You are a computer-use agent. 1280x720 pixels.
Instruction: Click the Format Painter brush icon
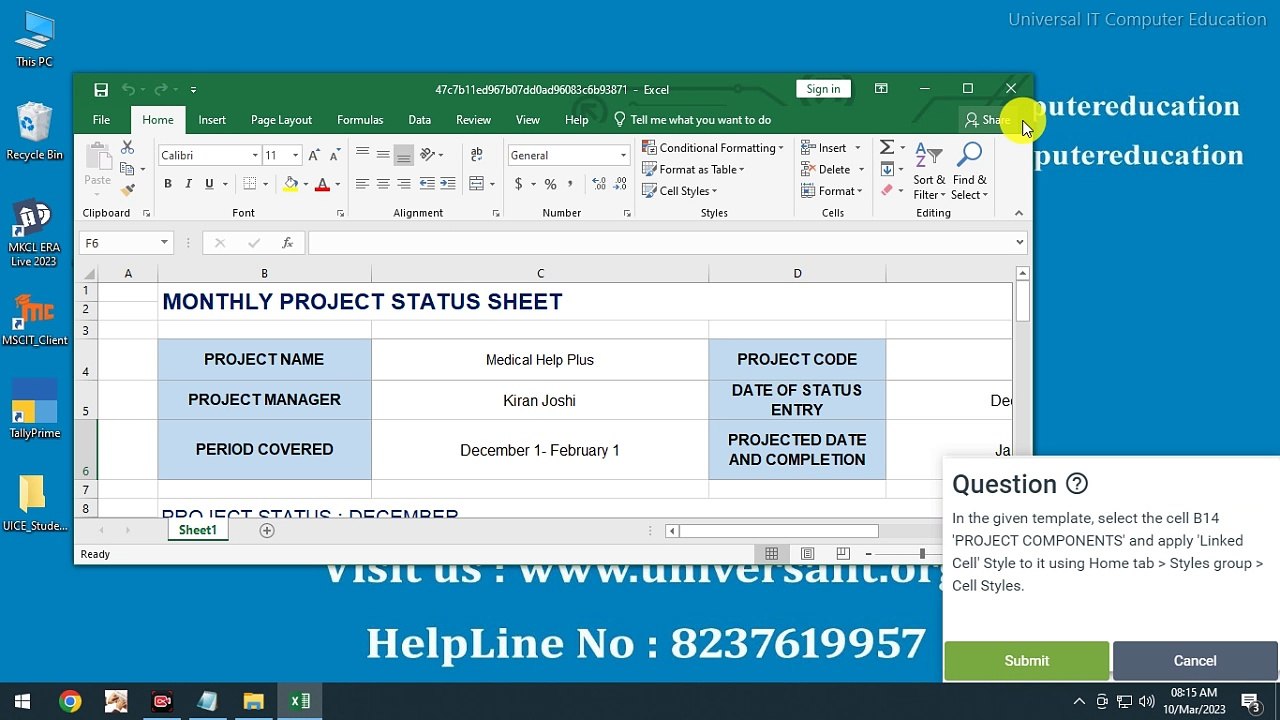click(x=128, y=190)
